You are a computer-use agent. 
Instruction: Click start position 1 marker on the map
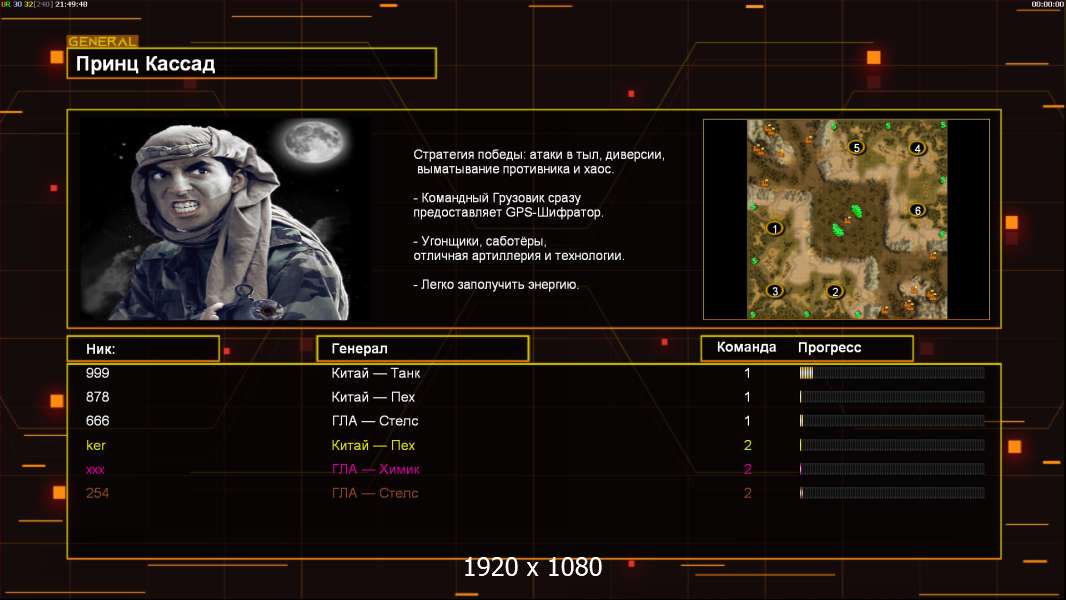[774, 228]
